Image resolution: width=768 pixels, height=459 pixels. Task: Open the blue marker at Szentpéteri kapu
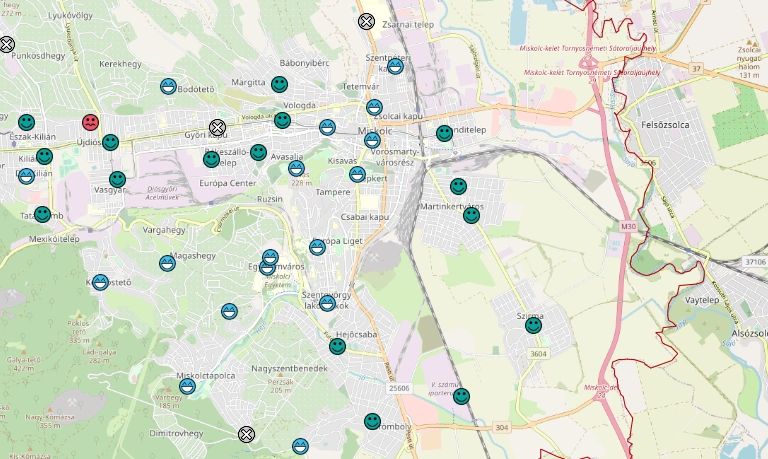click(x=395, y=67)
